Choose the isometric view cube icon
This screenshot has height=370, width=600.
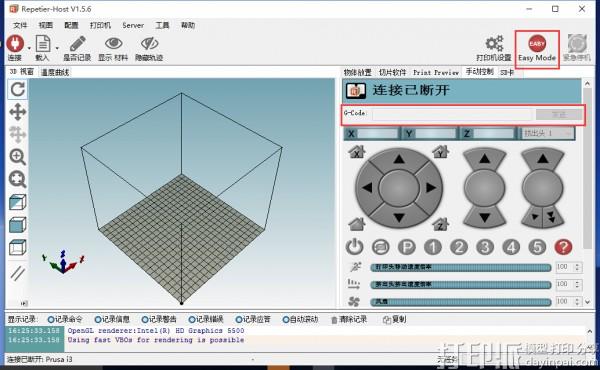[x=18, y=202]
